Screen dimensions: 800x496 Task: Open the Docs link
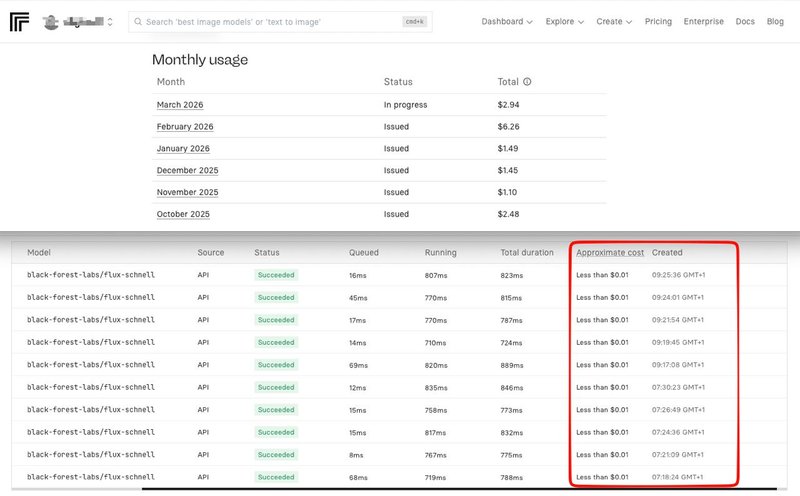745,21
